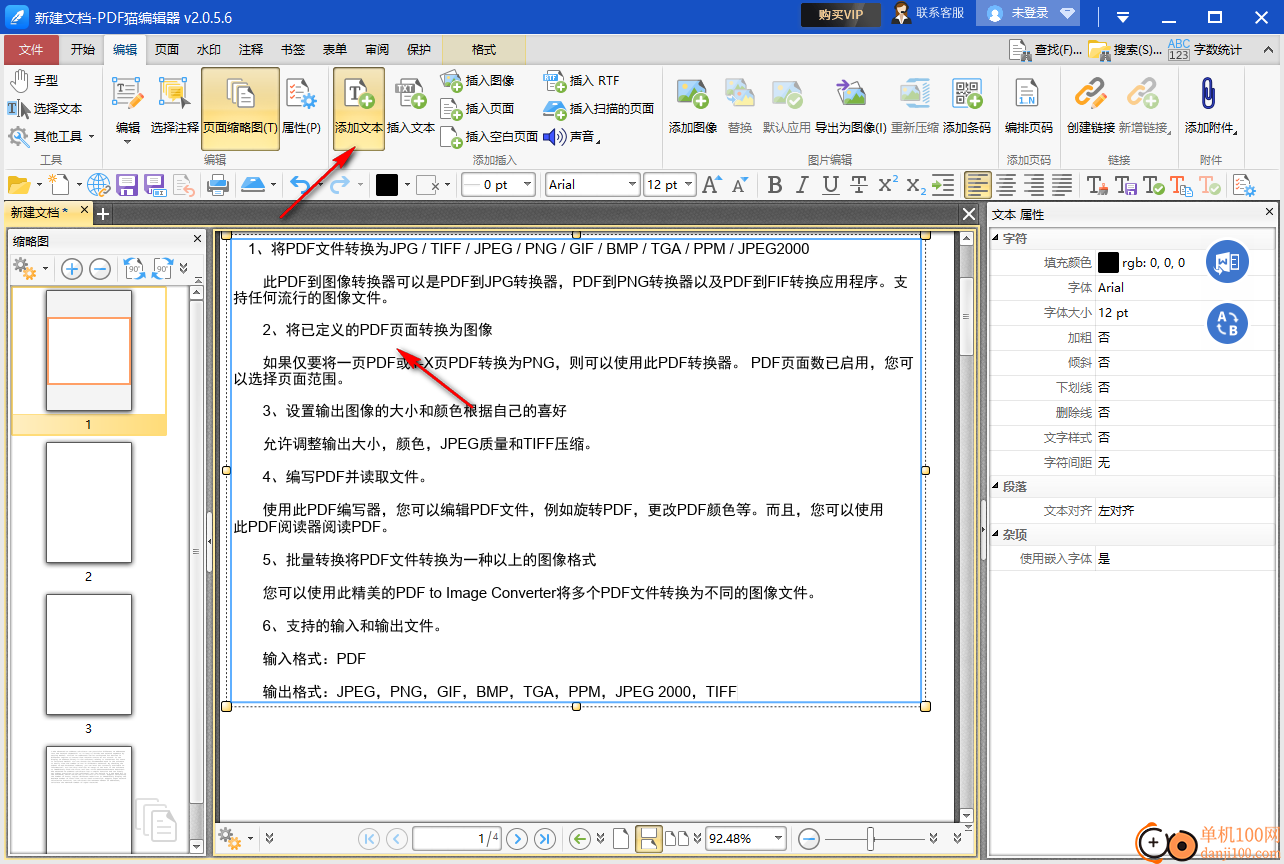Click the black text color swatch in toolbar
Screen dimensions: 1284x864
click(x=387, y=185)
